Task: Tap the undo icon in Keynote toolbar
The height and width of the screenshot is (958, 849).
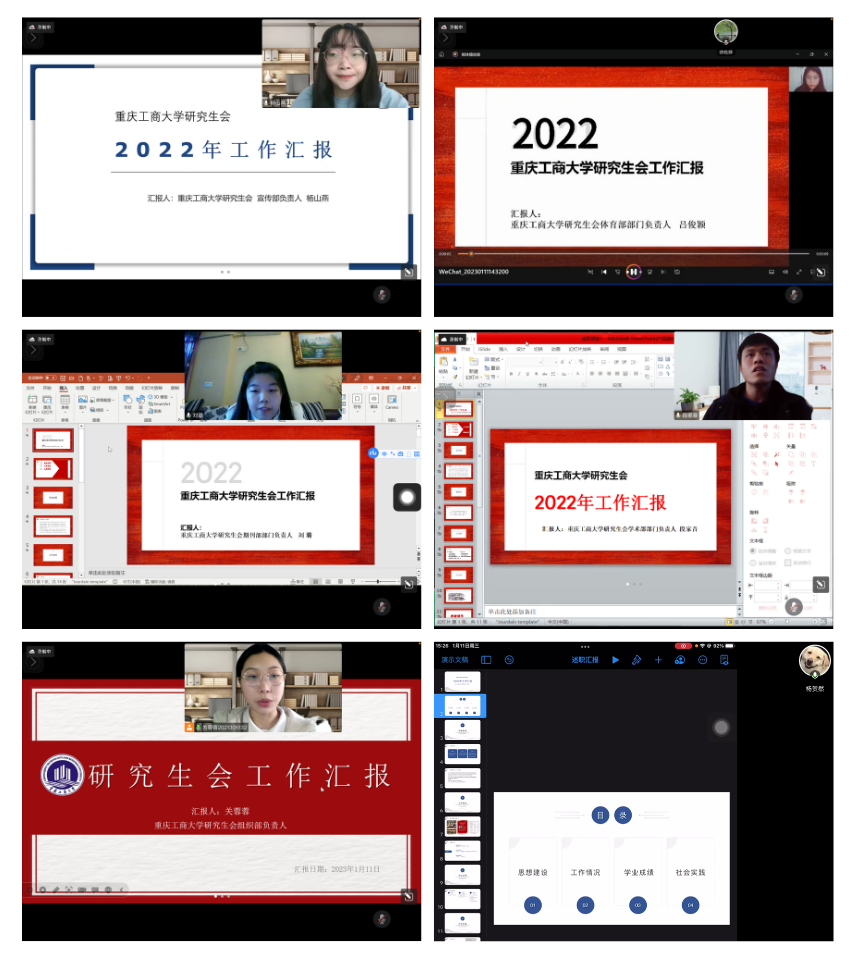Action: pos(509,660)
